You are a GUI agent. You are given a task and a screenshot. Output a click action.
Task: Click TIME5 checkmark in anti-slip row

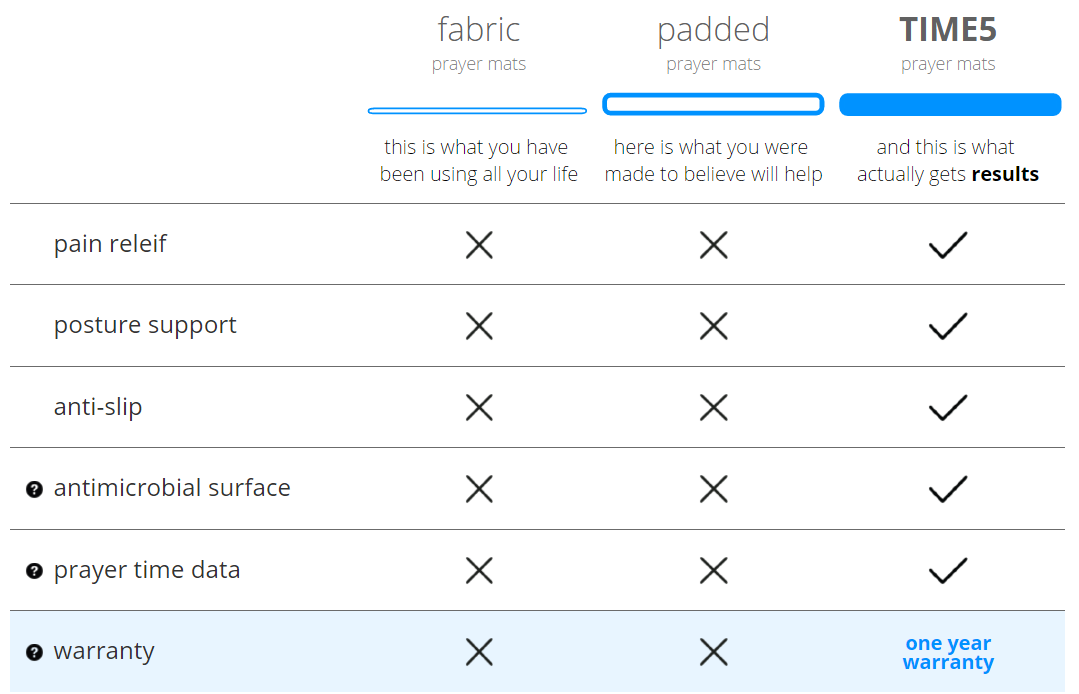point(948,407)
